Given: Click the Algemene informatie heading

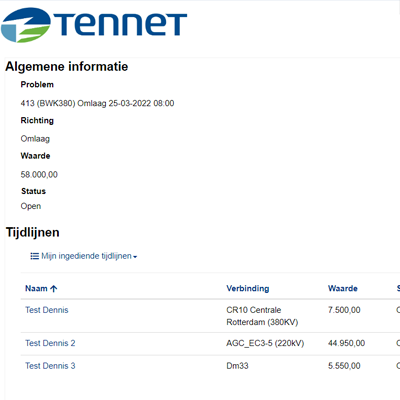Looking at the screenshot, I should [67, 67].
